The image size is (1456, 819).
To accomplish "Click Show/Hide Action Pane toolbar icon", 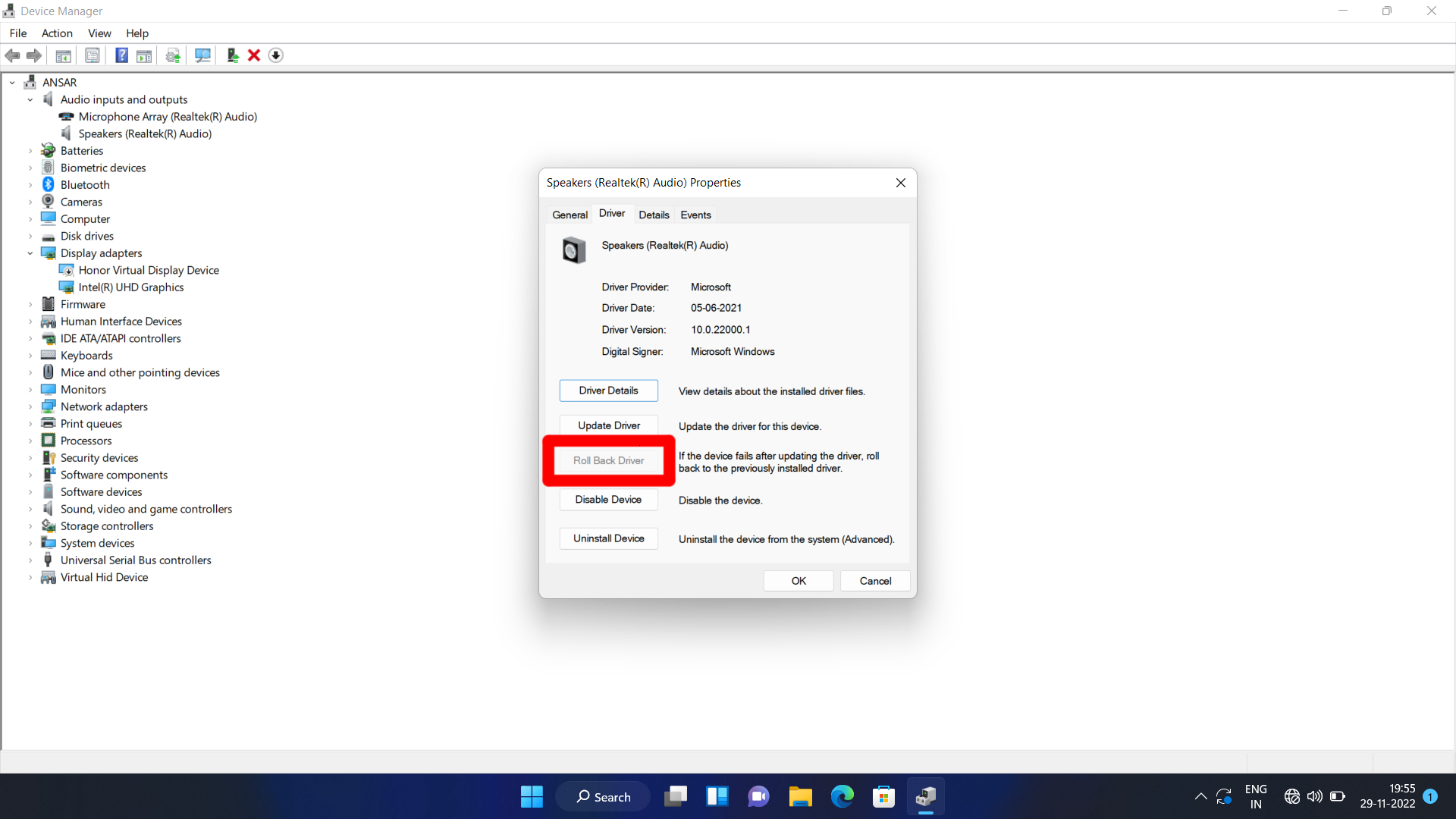I will pyautogui.click(x=144, y=55).
